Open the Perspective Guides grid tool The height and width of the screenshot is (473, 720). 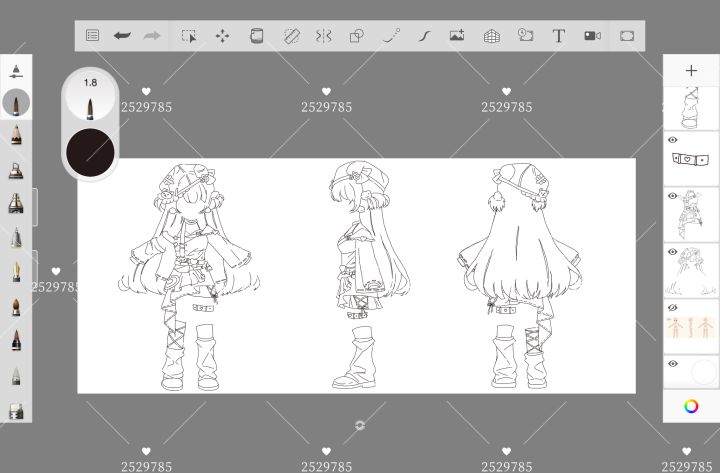[492, 36]
